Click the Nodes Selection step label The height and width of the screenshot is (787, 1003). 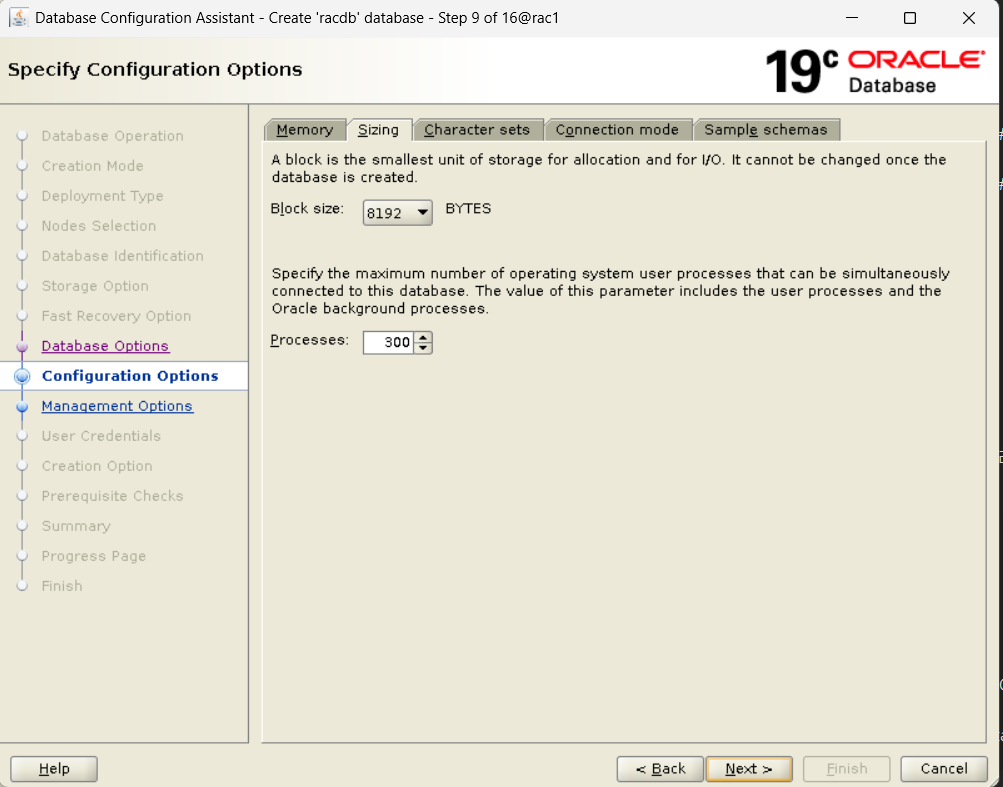point(99,226)
